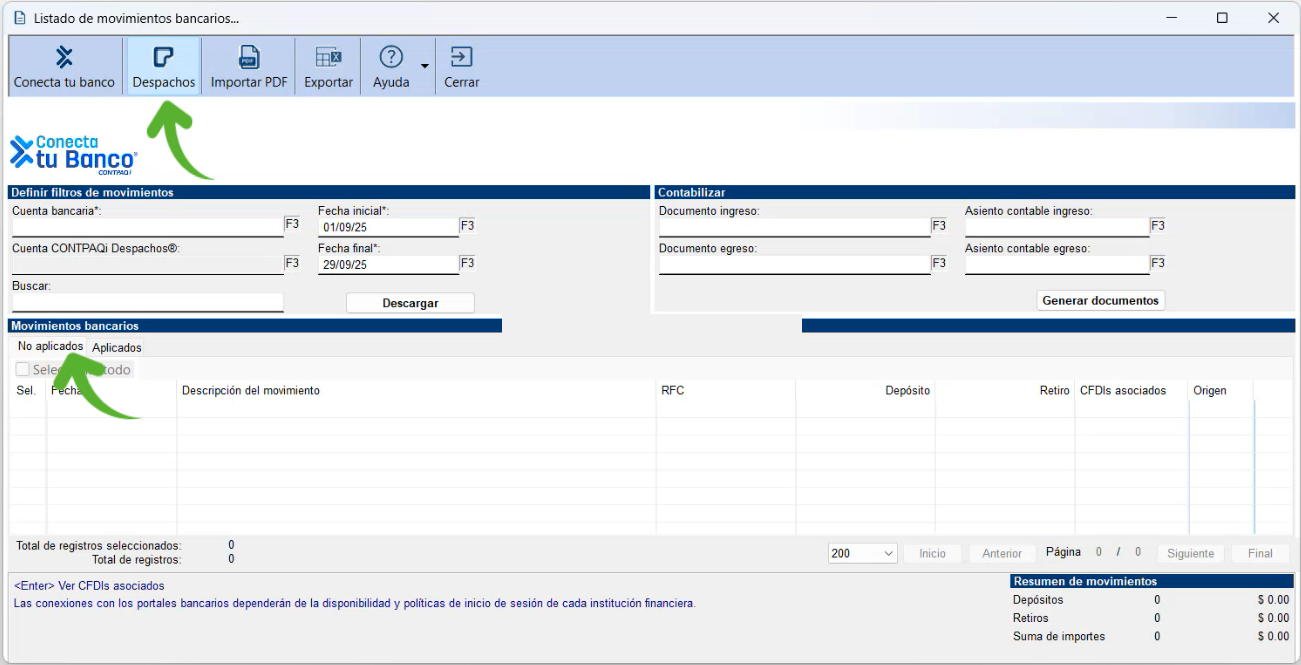The width and height of the screenshot is (1301, 665).
Task: Click F3 beside Asiento contable egreso
Action: (x=1157, y=263)
